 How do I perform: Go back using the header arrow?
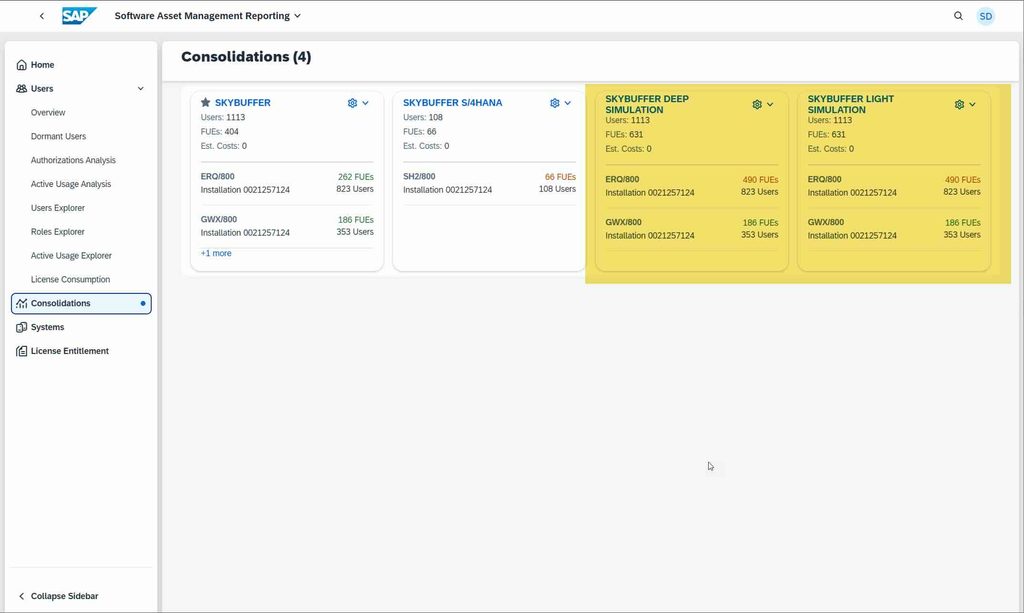click(x=42, y=16)
